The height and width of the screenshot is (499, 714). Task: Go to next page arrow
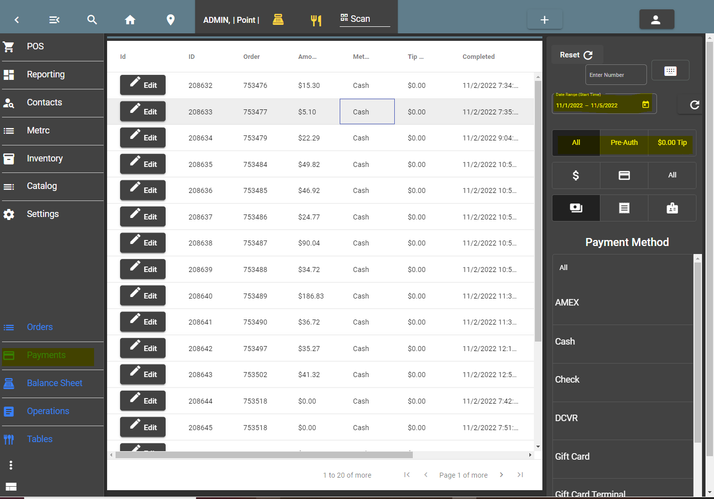pyautogui.click(x=501, y=475)
